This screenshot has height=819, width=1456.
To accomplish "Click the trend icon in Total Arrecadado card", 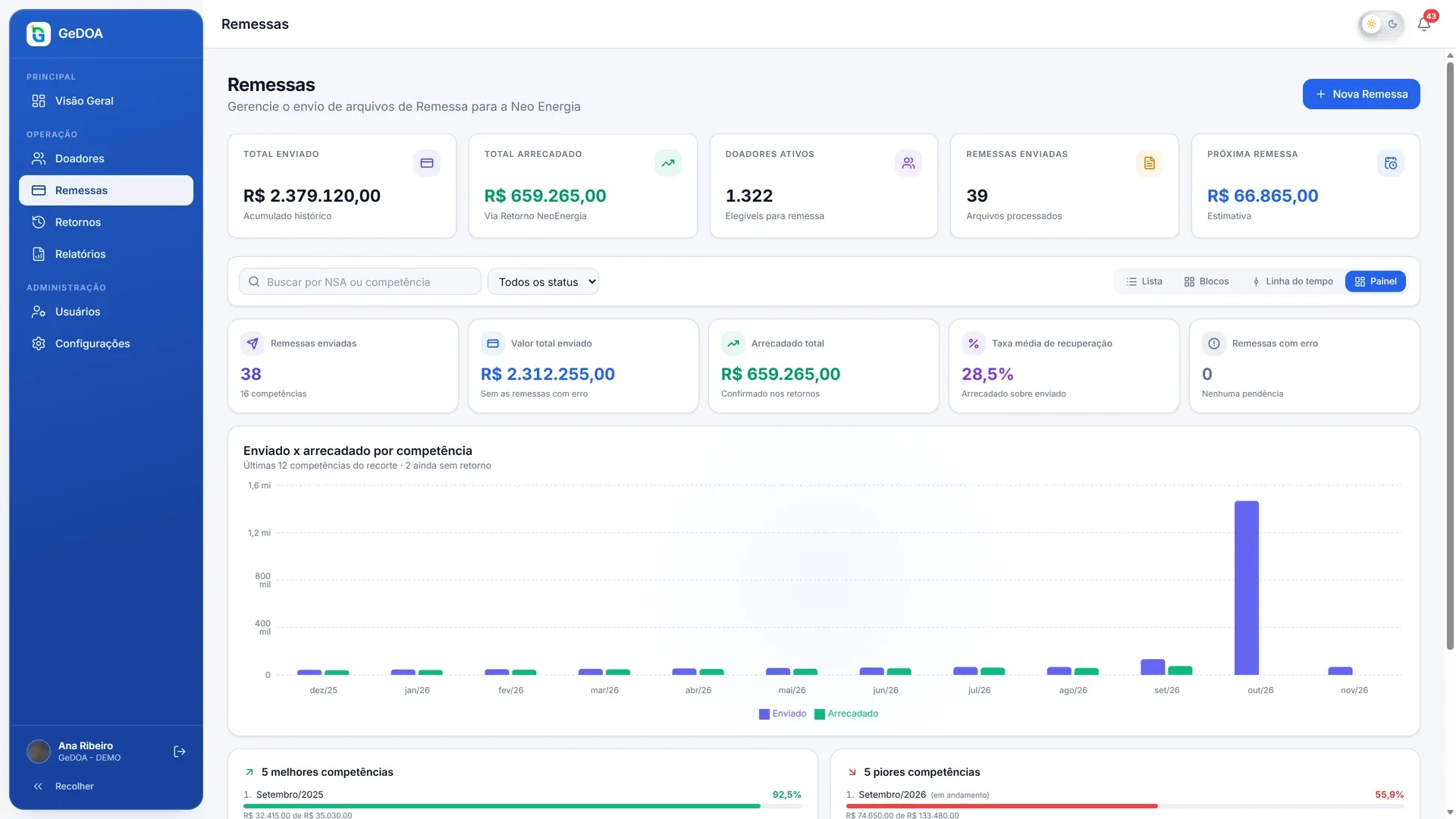I will click(x=667, y=163).
